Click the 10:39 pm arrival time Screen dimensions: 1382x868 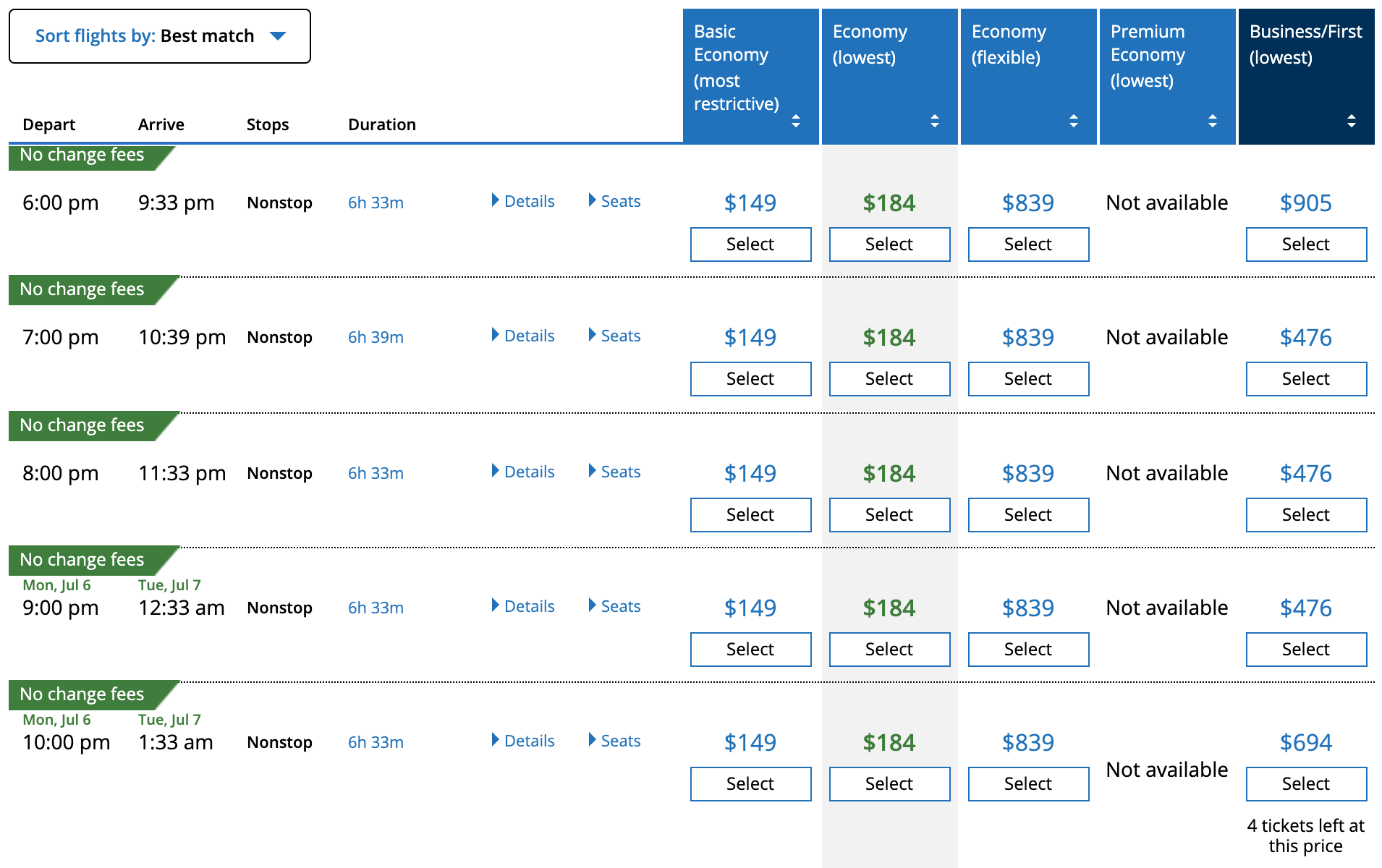[x=182, y=338]
